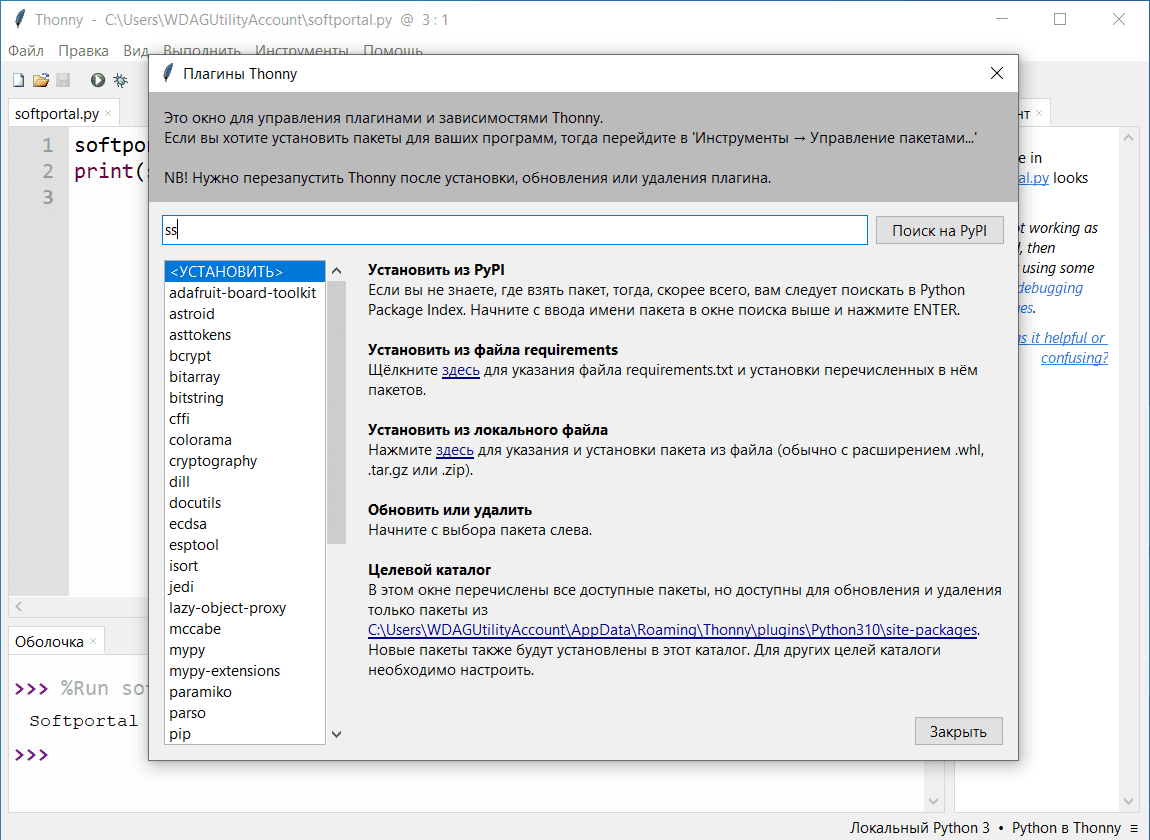Open the plugins site-packages folder path link
The width and height of the screenshot is (1150, 840).
pyautogui.click(x=673, y=630)
